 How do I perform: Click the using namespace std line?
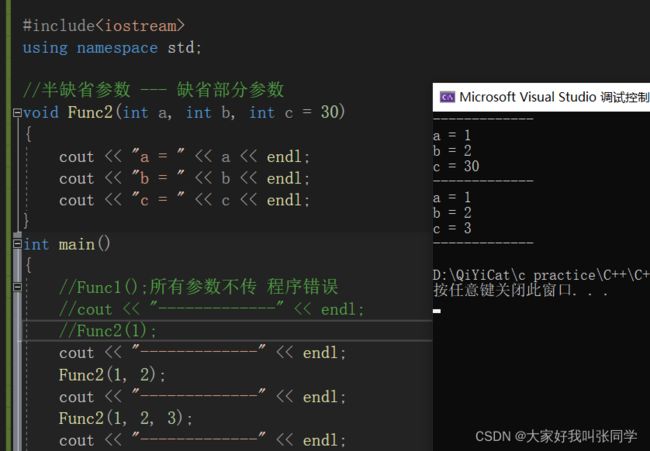[112, 48]
